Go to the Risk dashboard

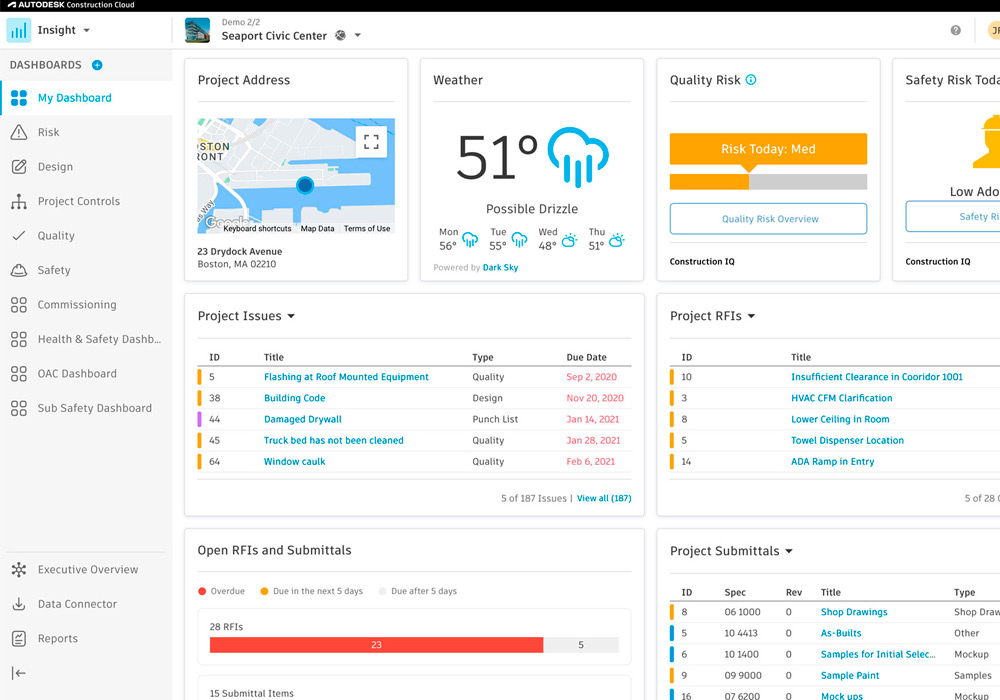click(x=49, y=132)
